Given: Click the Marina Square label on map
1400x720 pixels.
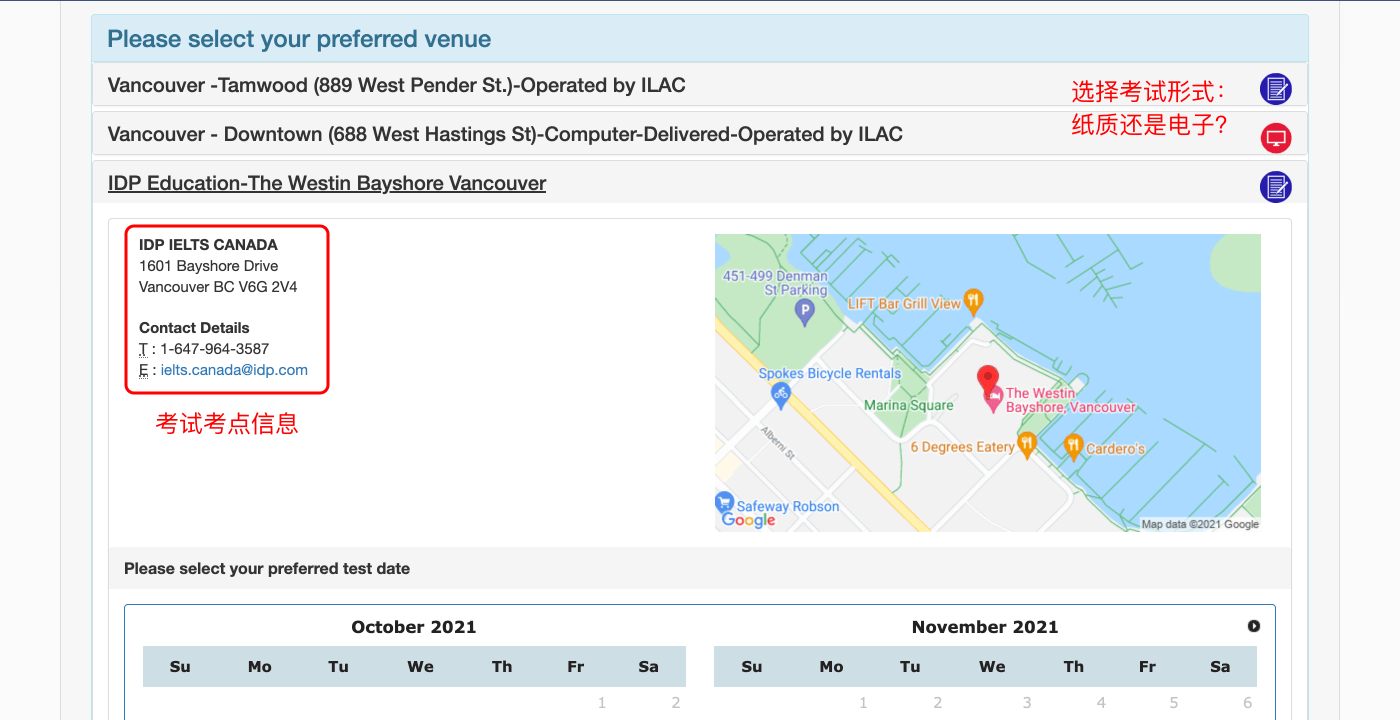Looking at the screenshot, I should tap(908, 405).
